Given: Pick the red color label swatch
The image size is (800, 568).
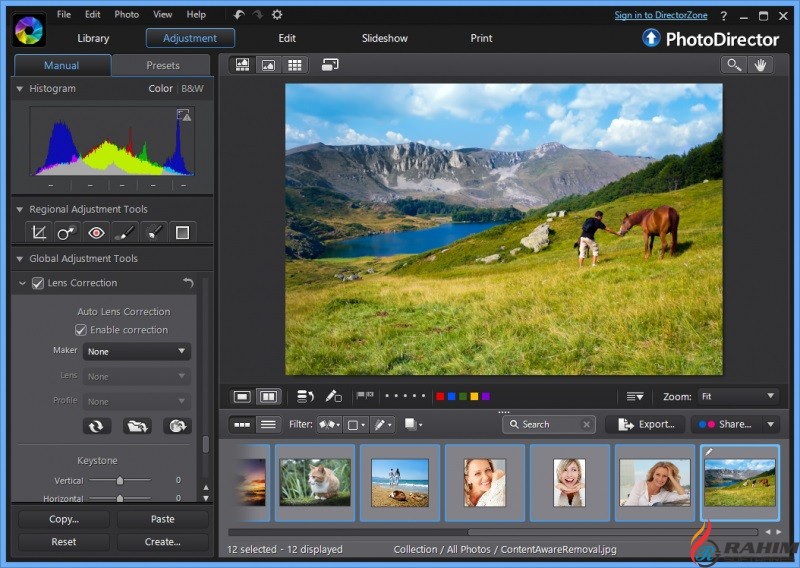Looking at the screenshot, I should (x=440, y=397).
